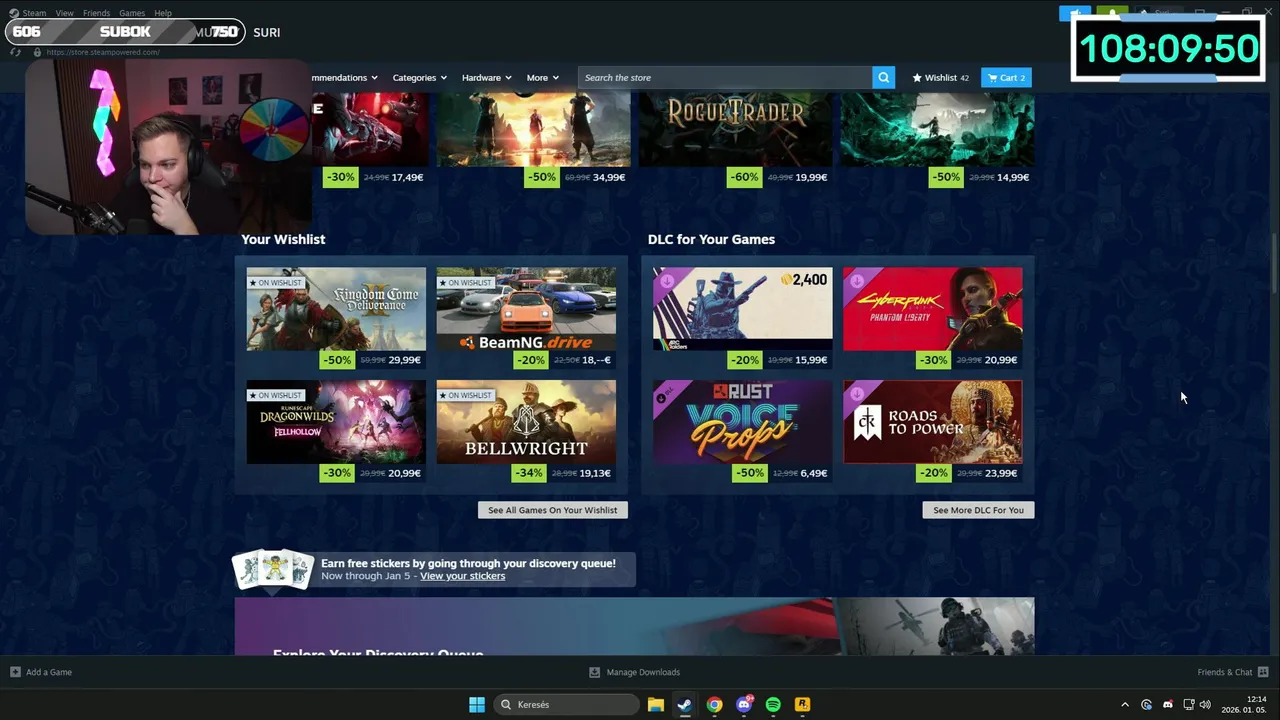The width and height of the screenshot is (1280, 720).
Task: Click the Rogue Trader 19,99€ price
Action: click(811, 177)
